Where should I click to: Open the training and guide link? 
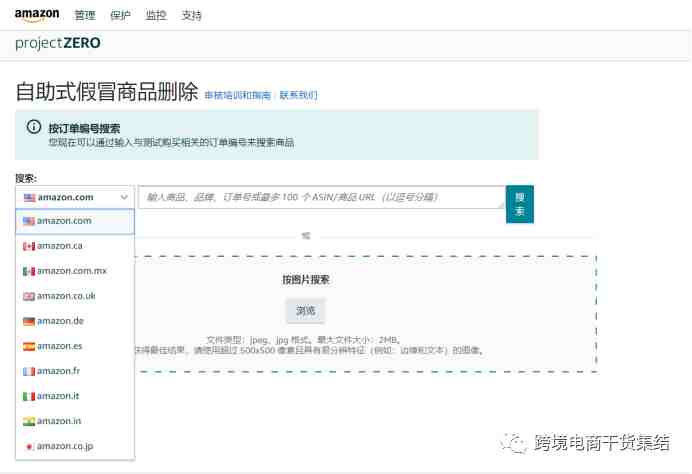237,95
